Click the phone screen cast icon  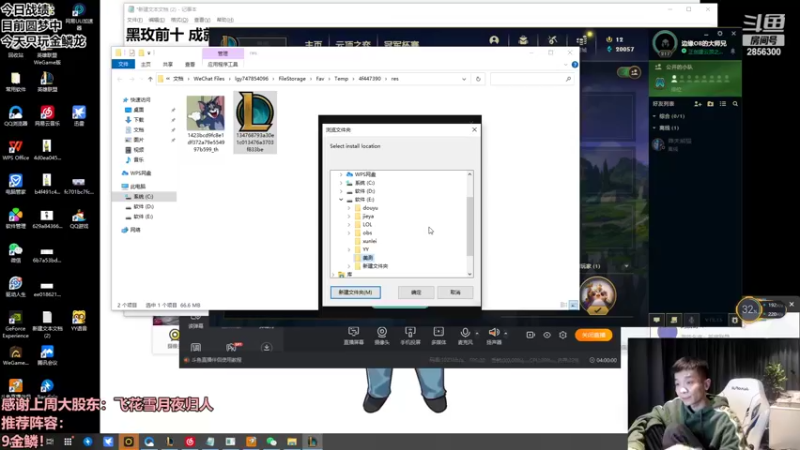[410, 336]
